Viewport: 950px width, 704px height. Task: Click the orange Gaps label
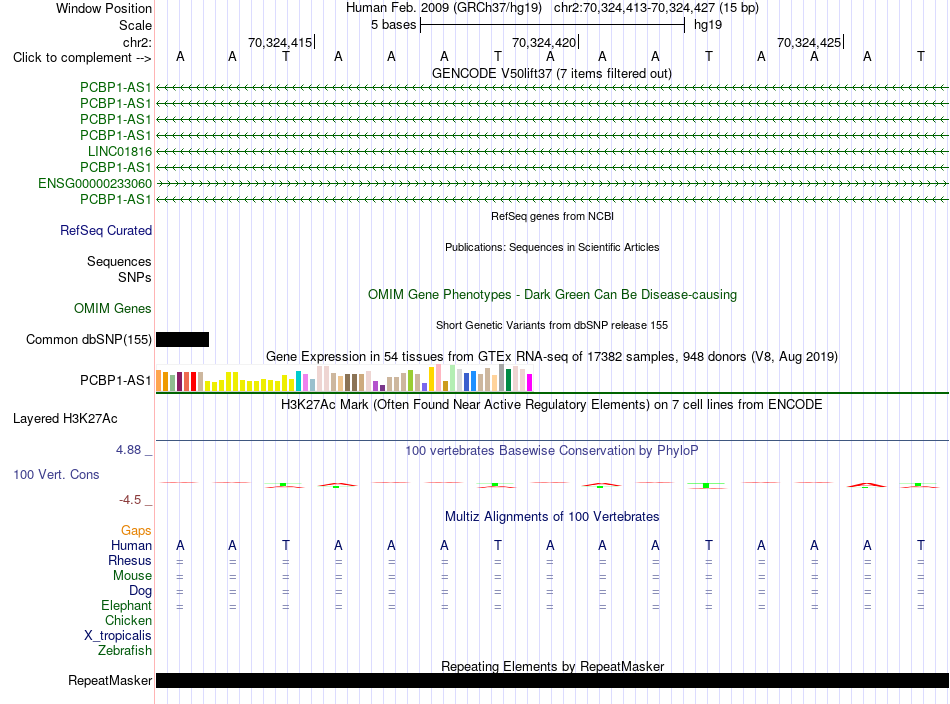pos(136,531)
